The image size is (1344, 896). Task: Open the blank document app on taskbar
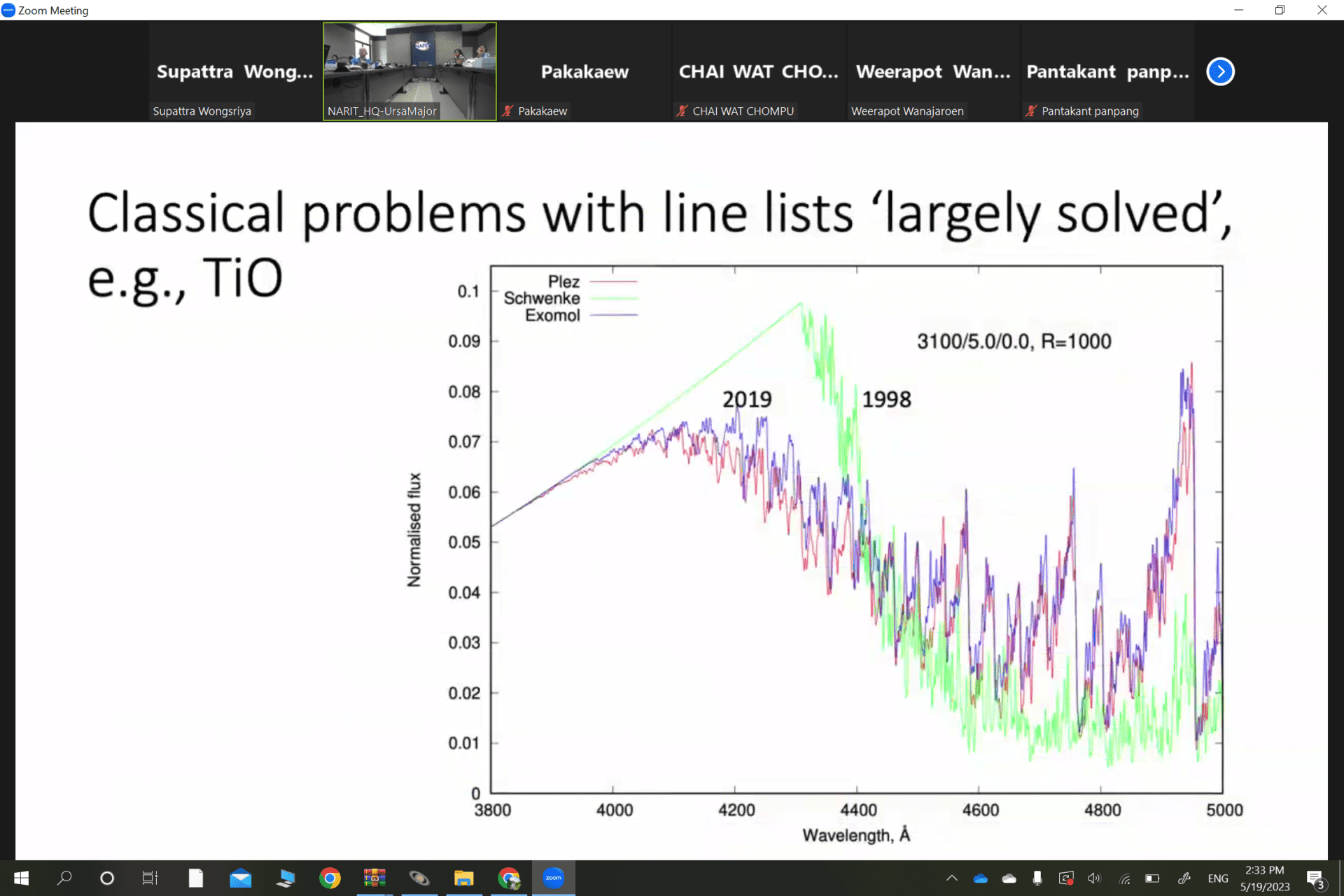[x=196, y=878]
